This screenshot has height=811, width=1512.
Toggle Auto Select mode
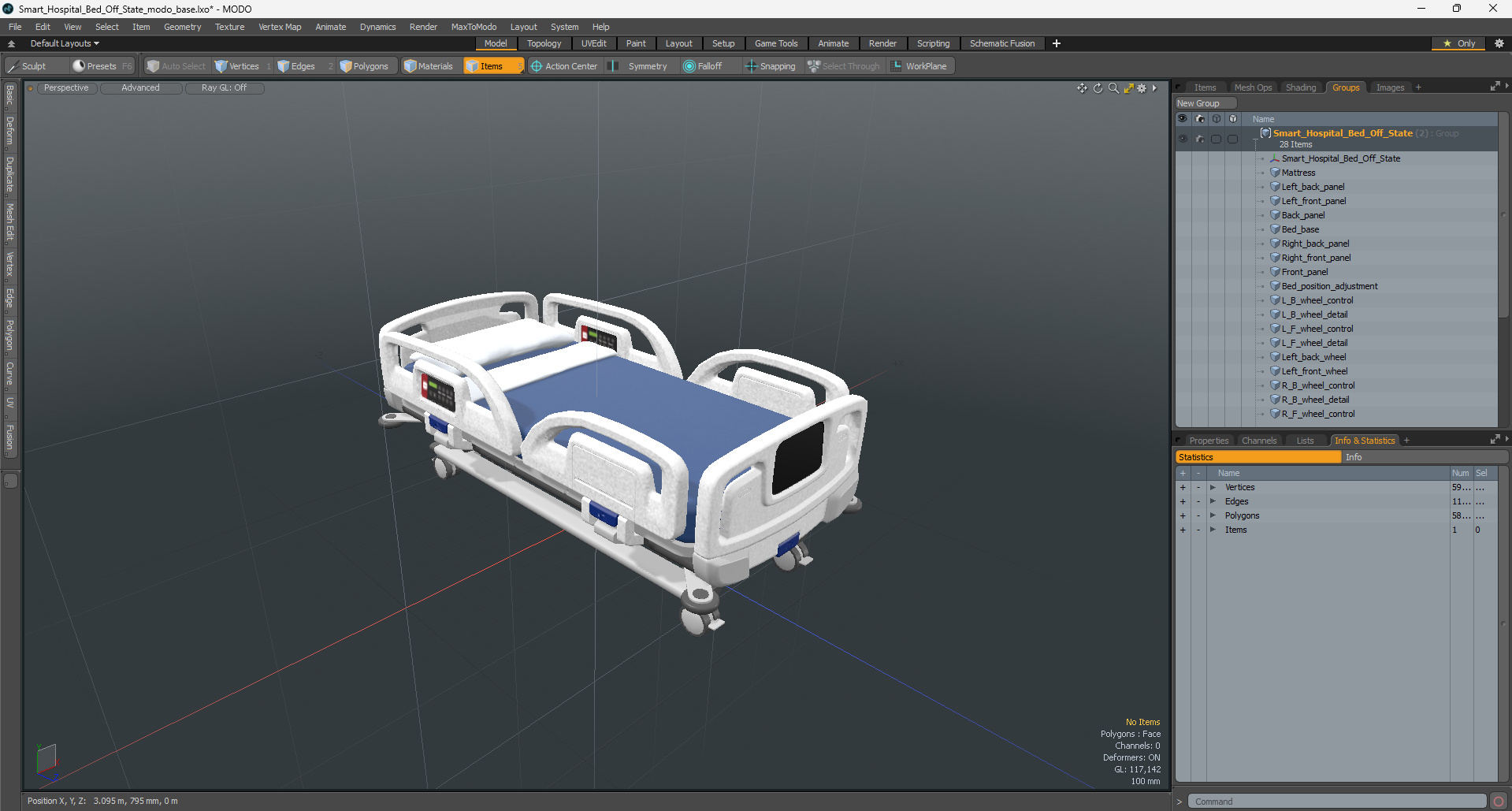(x=176, y=66)
